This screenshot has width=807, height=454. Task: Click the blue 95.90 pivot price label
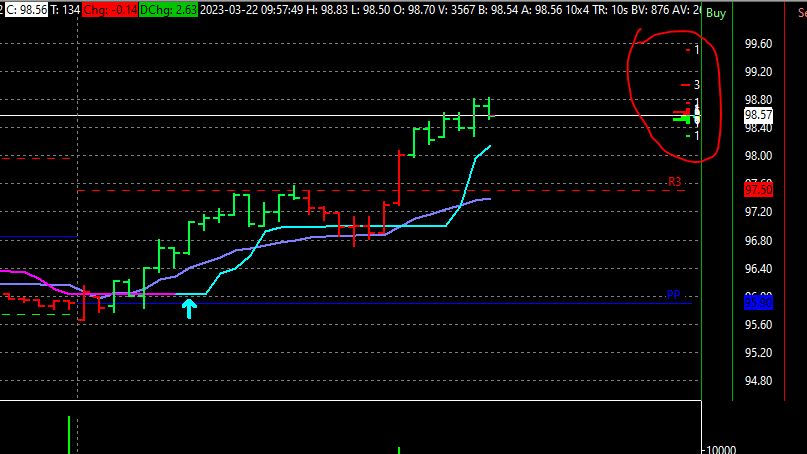759,303
